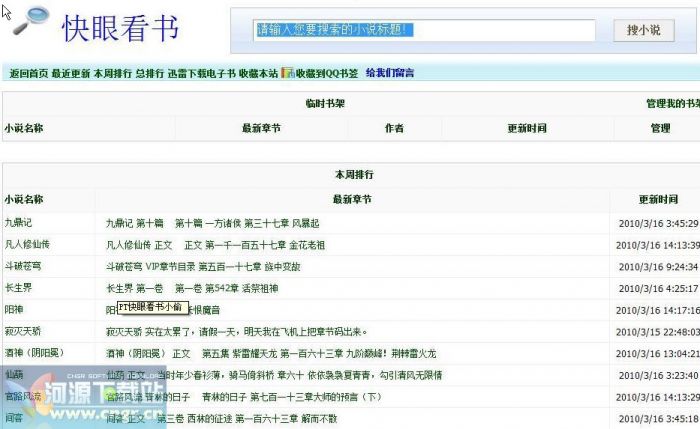
Task: Open the novel 九鼎记
Action: click(18, 222)
